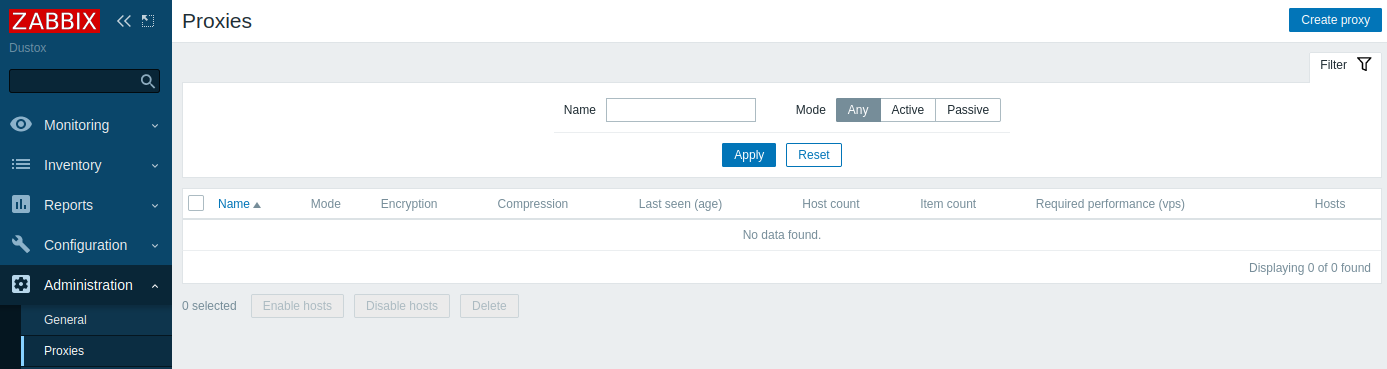Viewport: 1387px width, 369px height.
Task: Click the Required performance (vps) header
Action: tap(1110, 204)
